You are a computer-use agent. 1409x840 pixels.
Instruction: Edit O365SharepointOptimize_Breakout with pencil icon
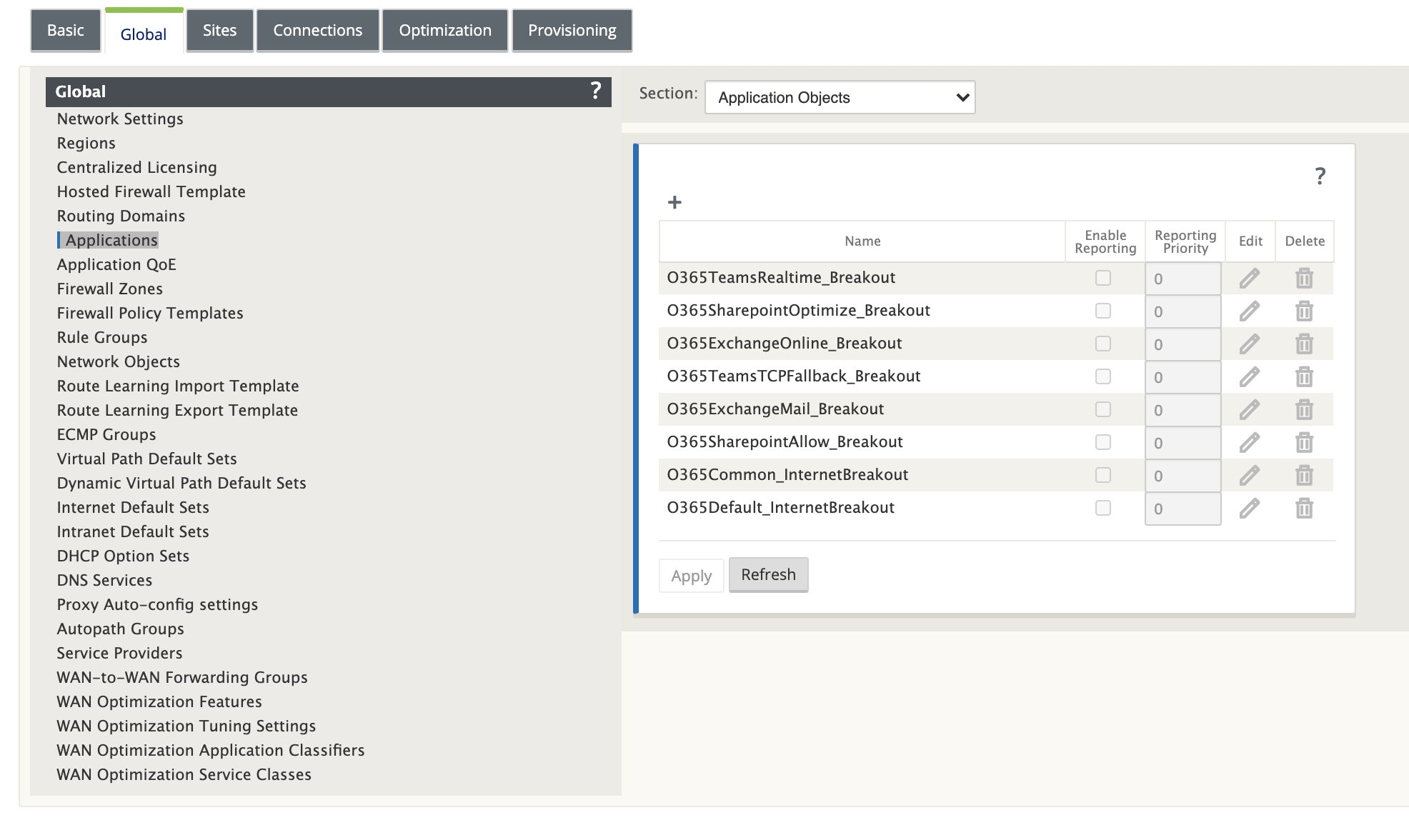point(1249,311)
